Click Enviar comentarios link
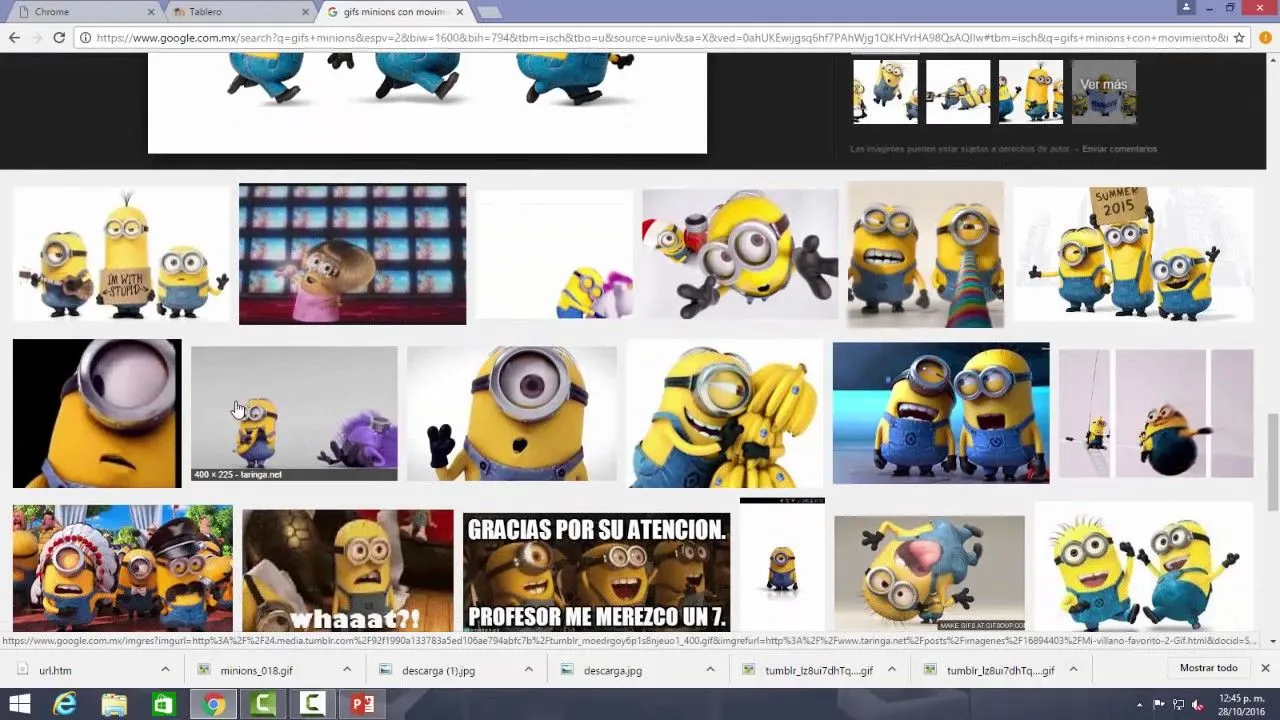1280x720 pixels. pyautogui.click(x=1119, y=149)
